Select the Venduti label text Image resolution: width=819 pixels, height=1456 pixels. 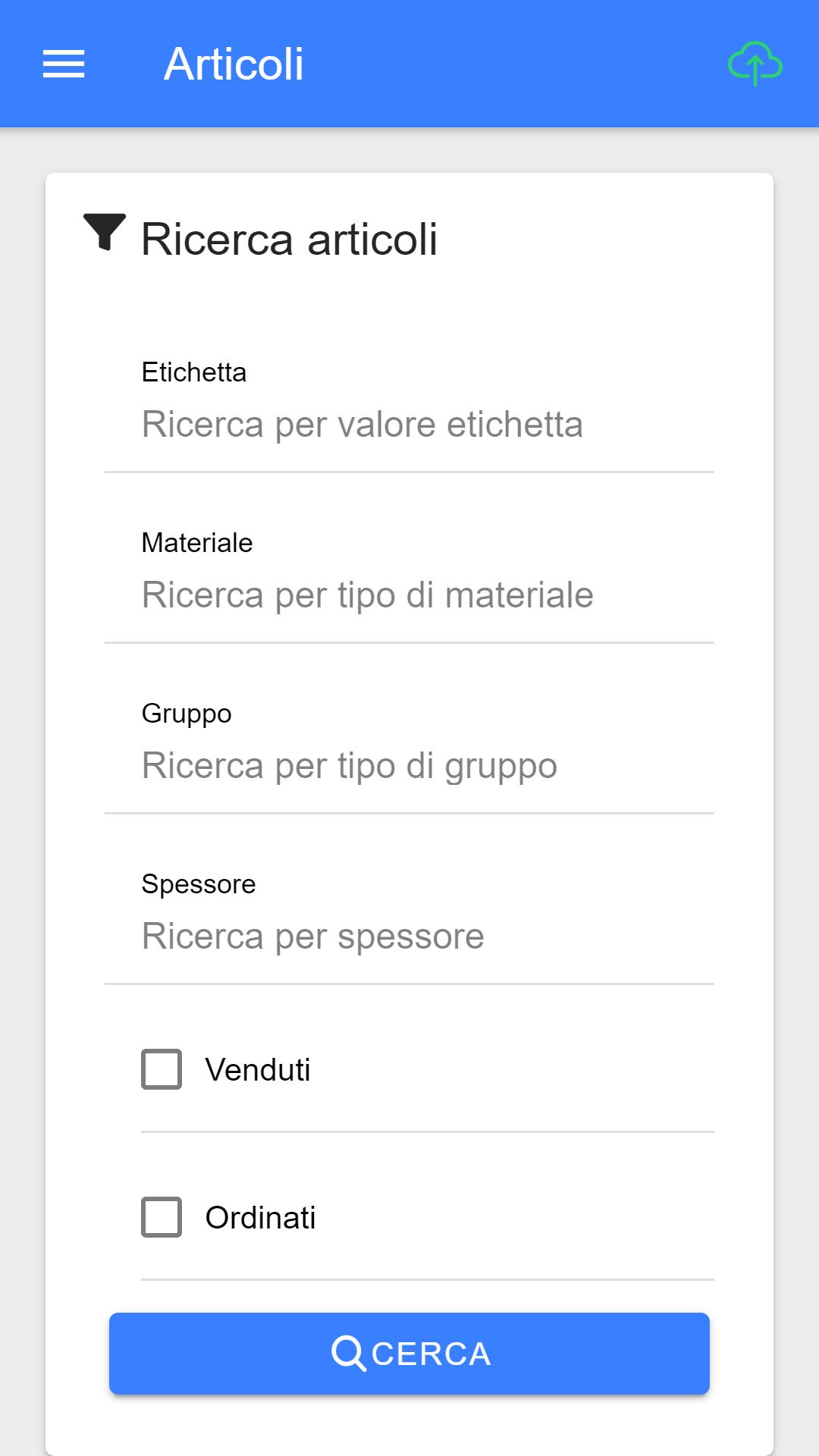tap(258, 1070)
